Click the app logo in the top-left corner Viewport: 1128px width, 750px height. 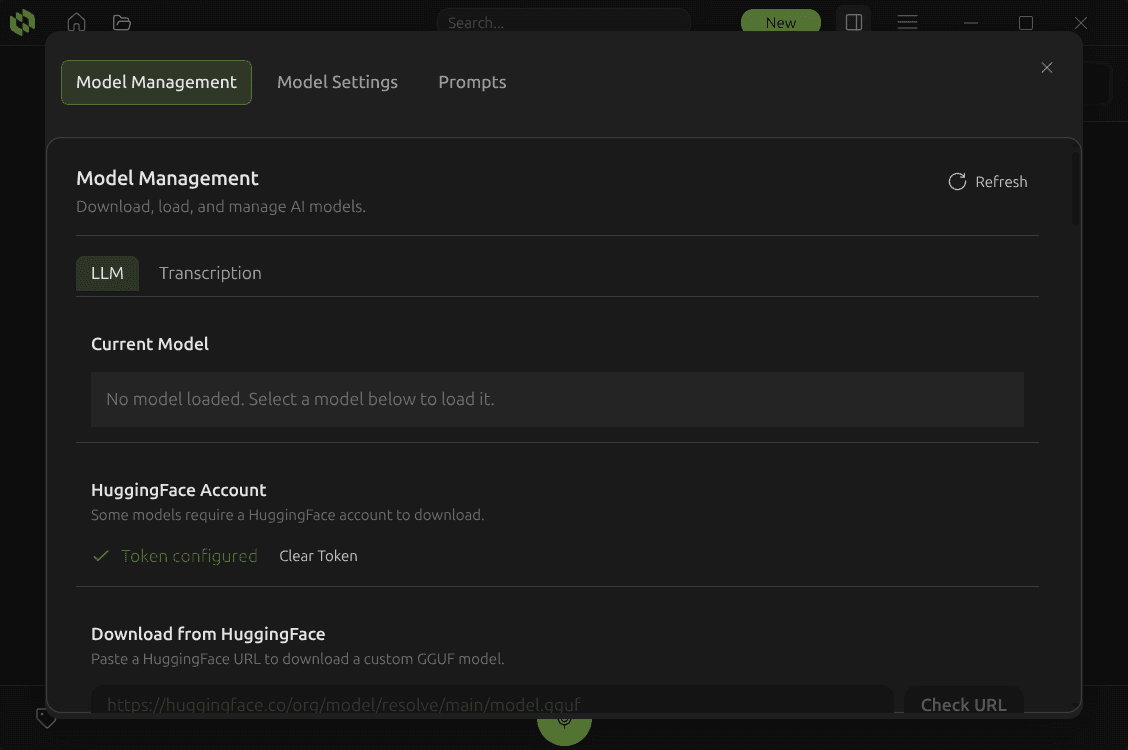22,22
